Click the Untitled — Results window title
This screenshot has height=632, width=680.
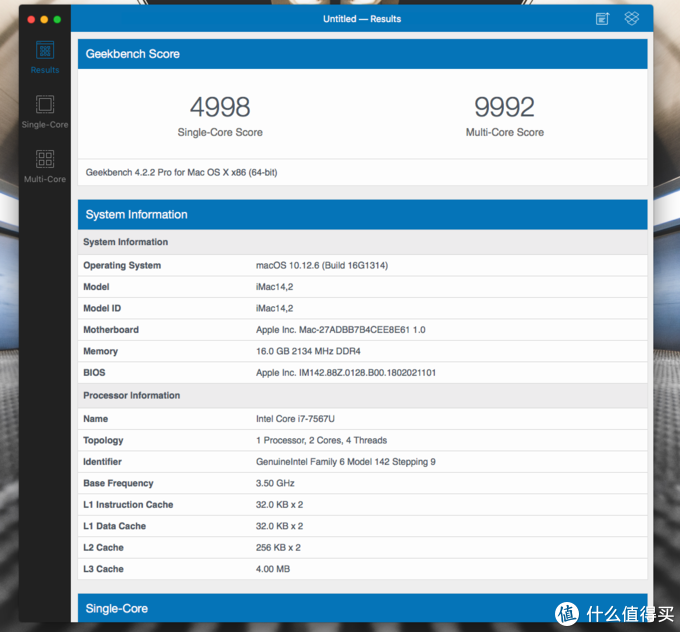pos(362,19)
